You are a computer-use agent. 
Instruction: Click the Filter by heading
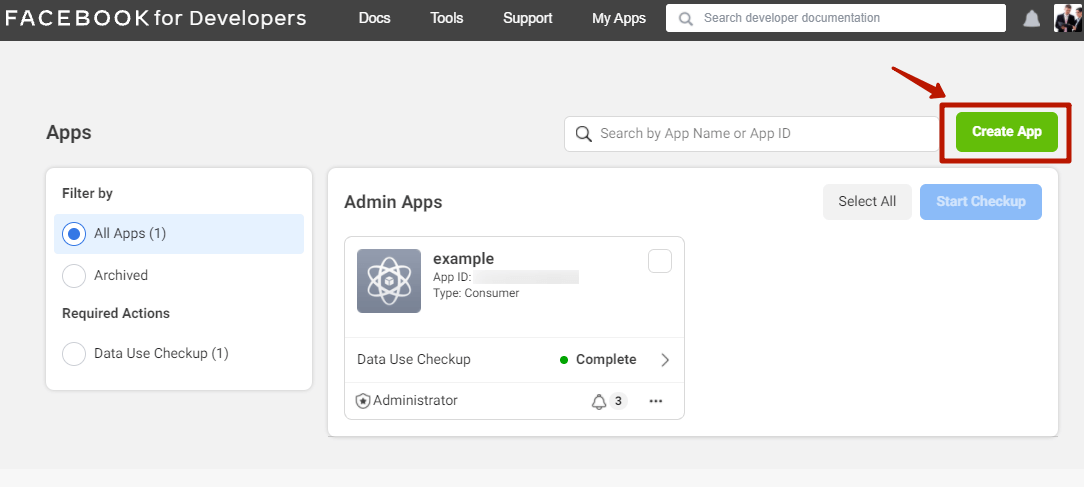87,194
